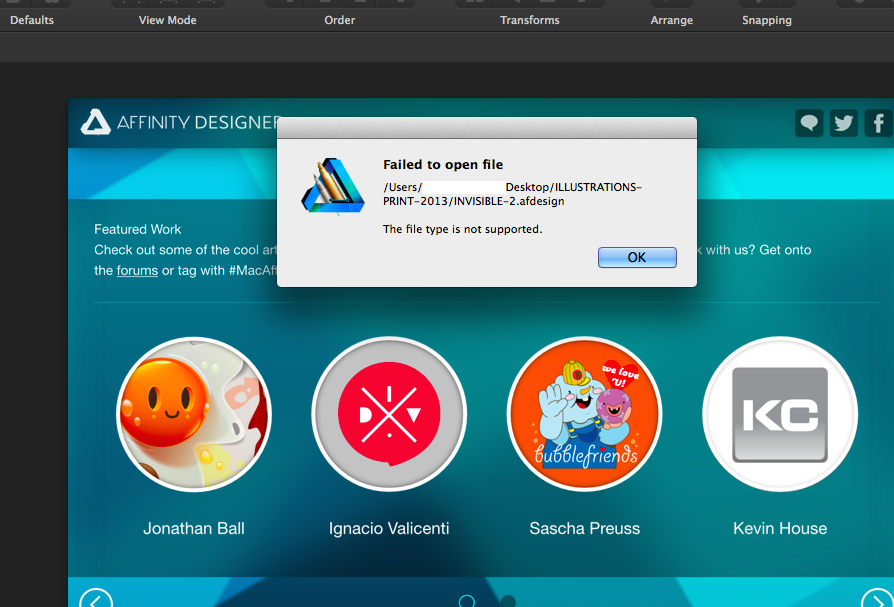Click the AFFINITY DESIGNER title text

(199, 123)
